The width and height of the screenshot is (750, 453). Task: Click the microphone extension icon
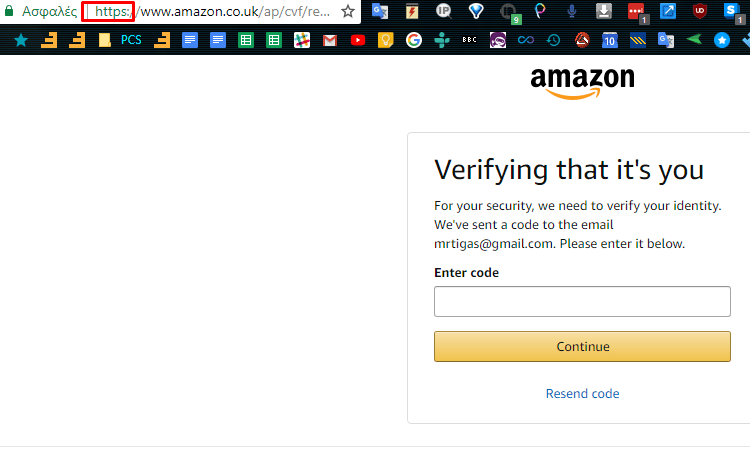572,12
